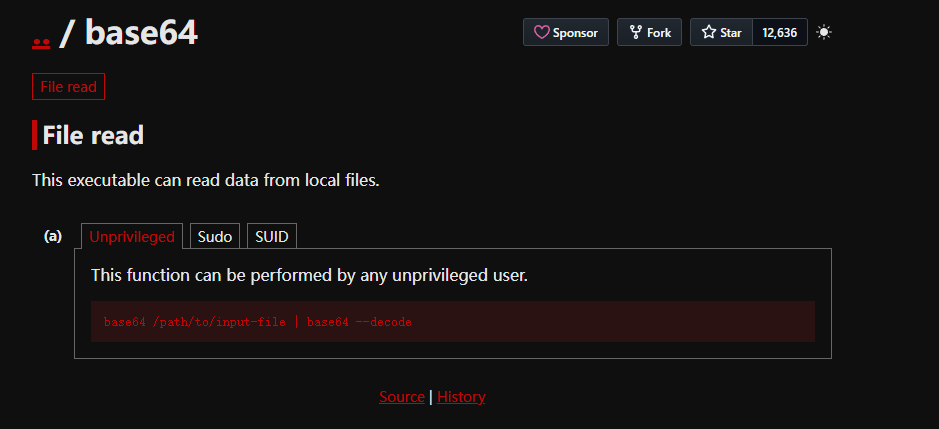Click the 'base64' page title

[x=141, y=33]
